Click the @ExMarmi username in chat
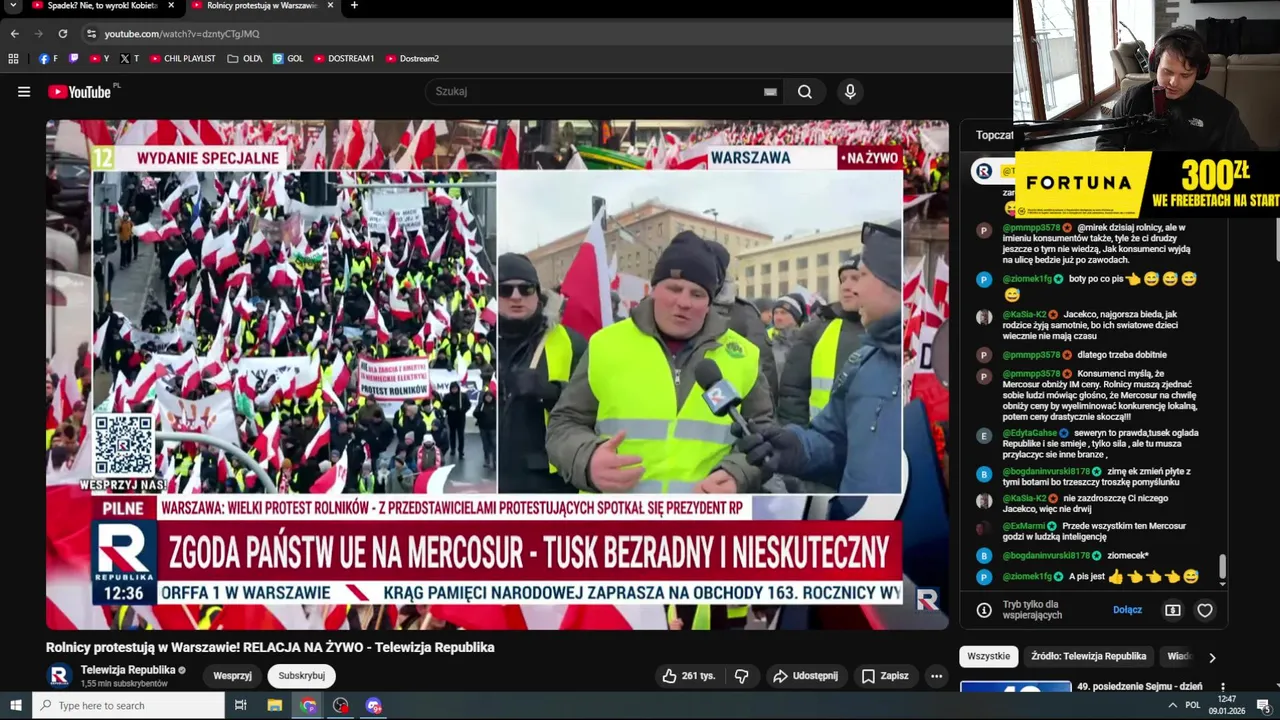The height and width of the screenshot is (720, 1280). (1024, 526)
